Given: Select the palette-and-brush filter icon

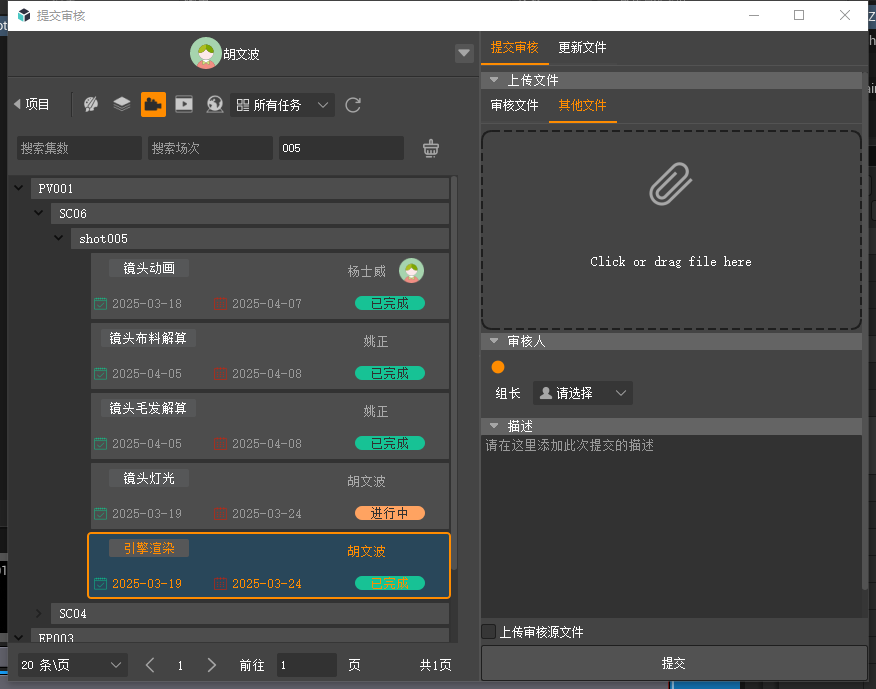Looking at the screenshot, I should click(x=91, y=104).
